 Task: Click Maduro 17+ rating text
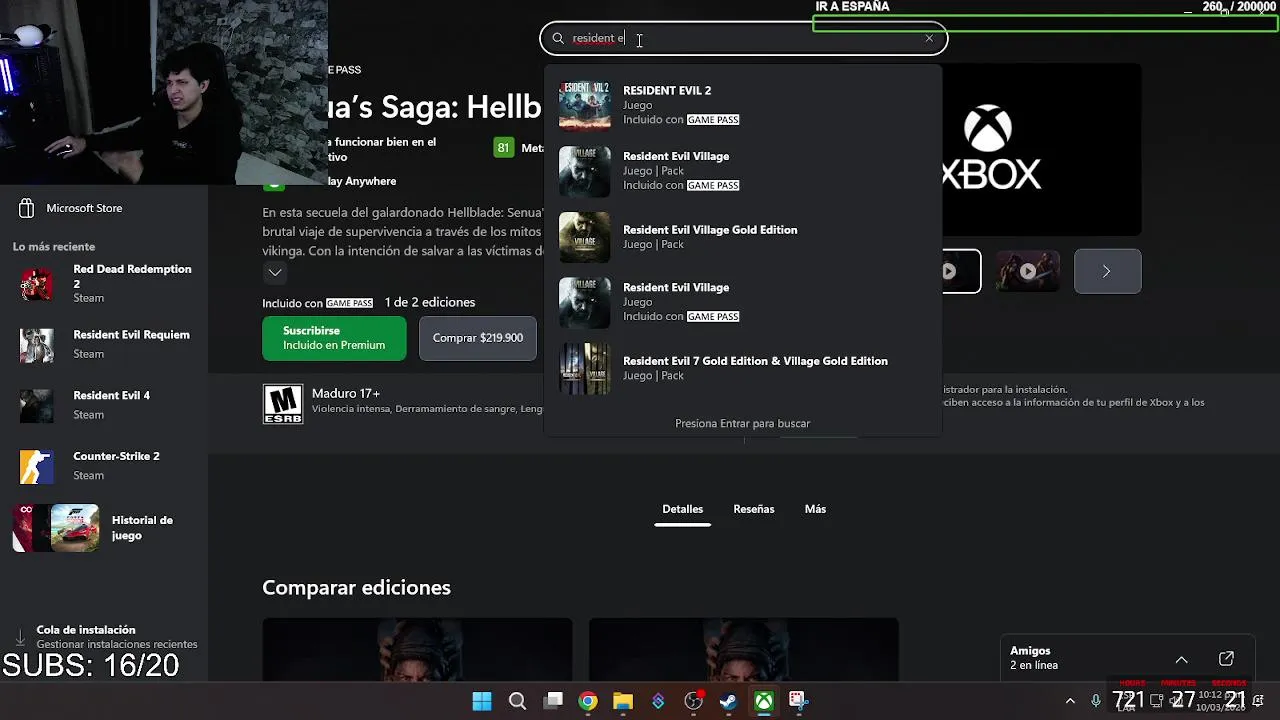(345, 393)
